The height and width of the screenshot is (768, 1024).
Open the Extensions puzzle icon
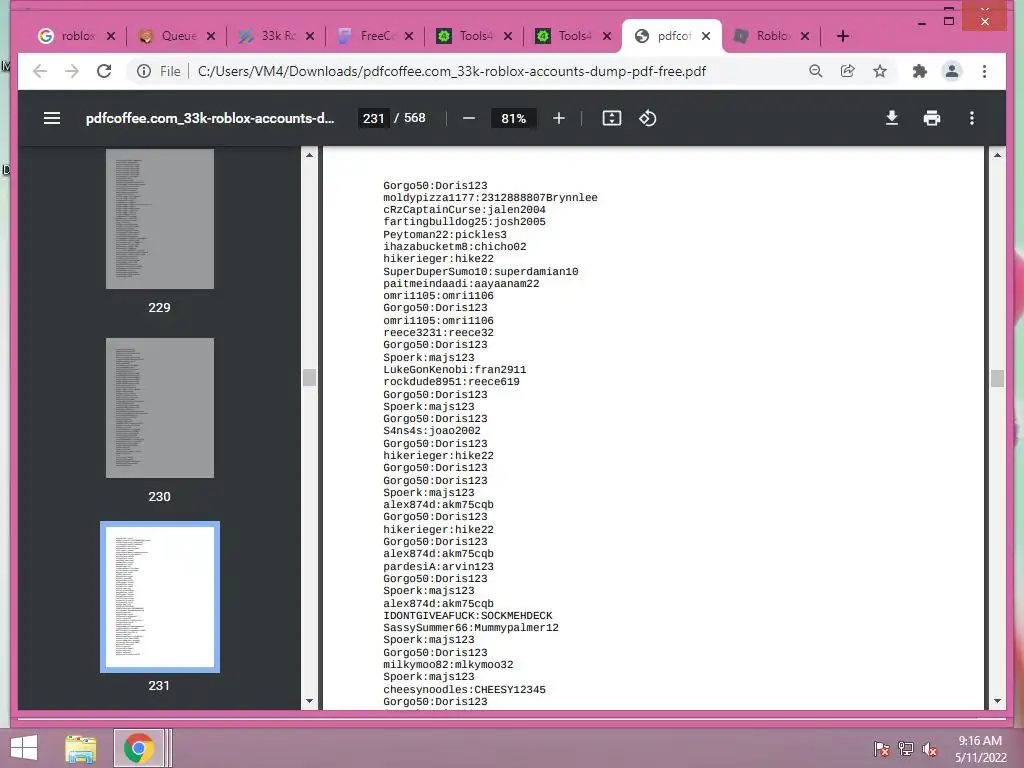pyautogui.click(x=920, y=71)
